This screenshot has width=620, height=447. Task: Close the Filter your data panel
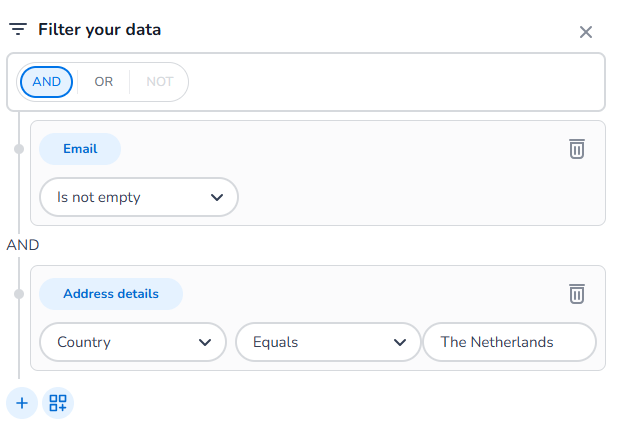click(586, 32)
